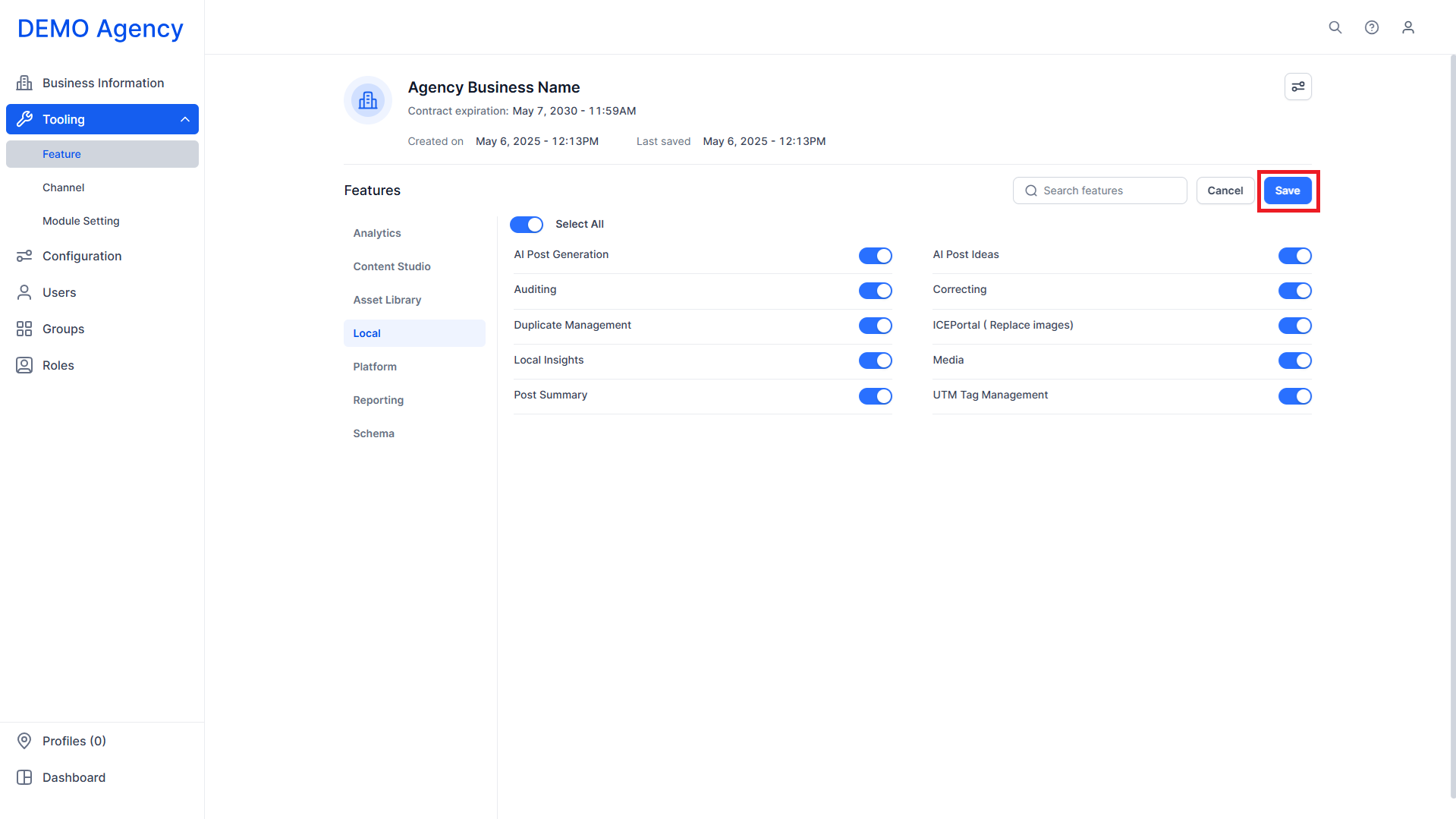Screen dimensions: 1456x819
Task: Open Configuration in the sidebar
Action: (x=102, y=256)
